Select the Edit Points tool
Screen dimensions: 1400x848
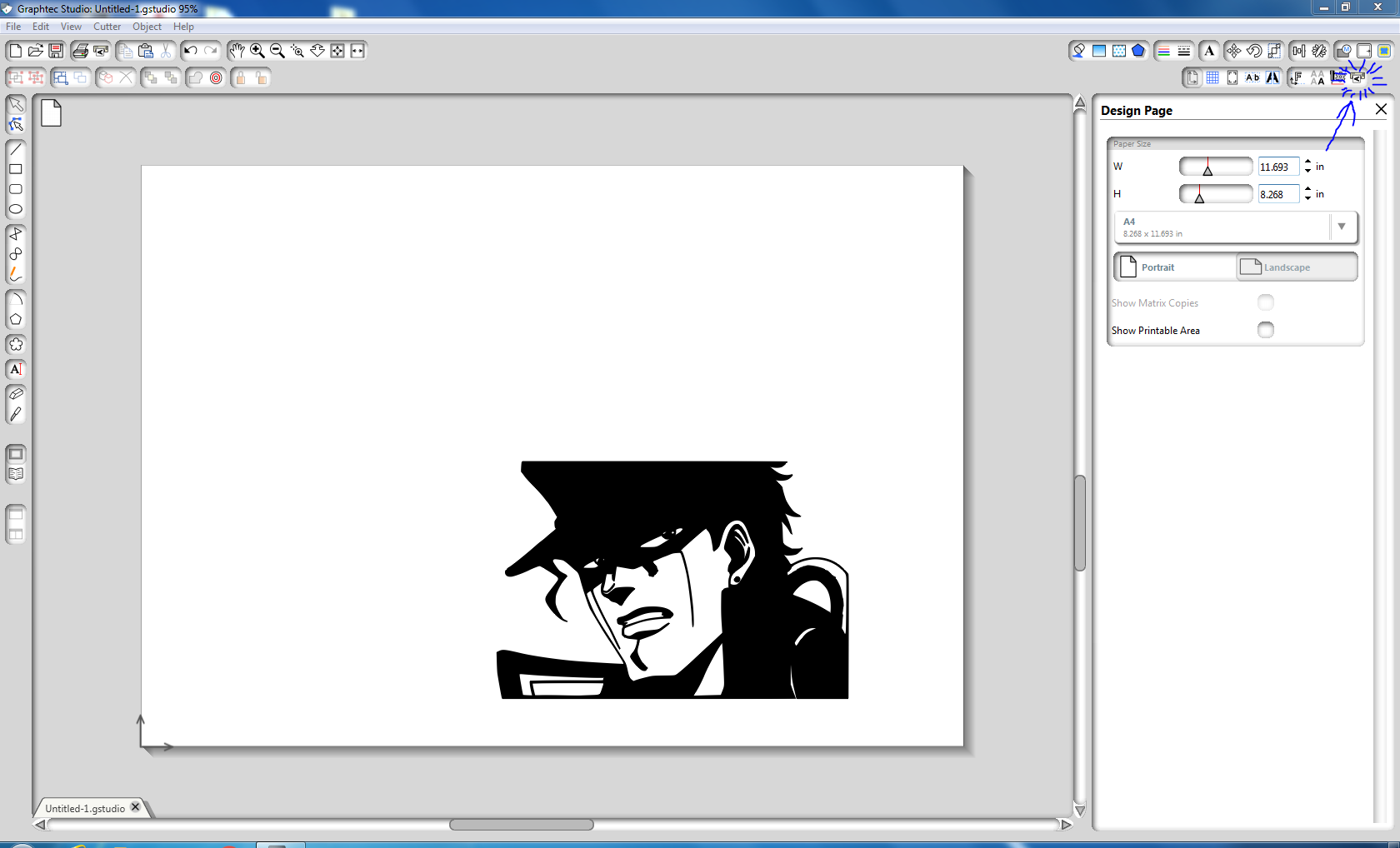point(16,125)
